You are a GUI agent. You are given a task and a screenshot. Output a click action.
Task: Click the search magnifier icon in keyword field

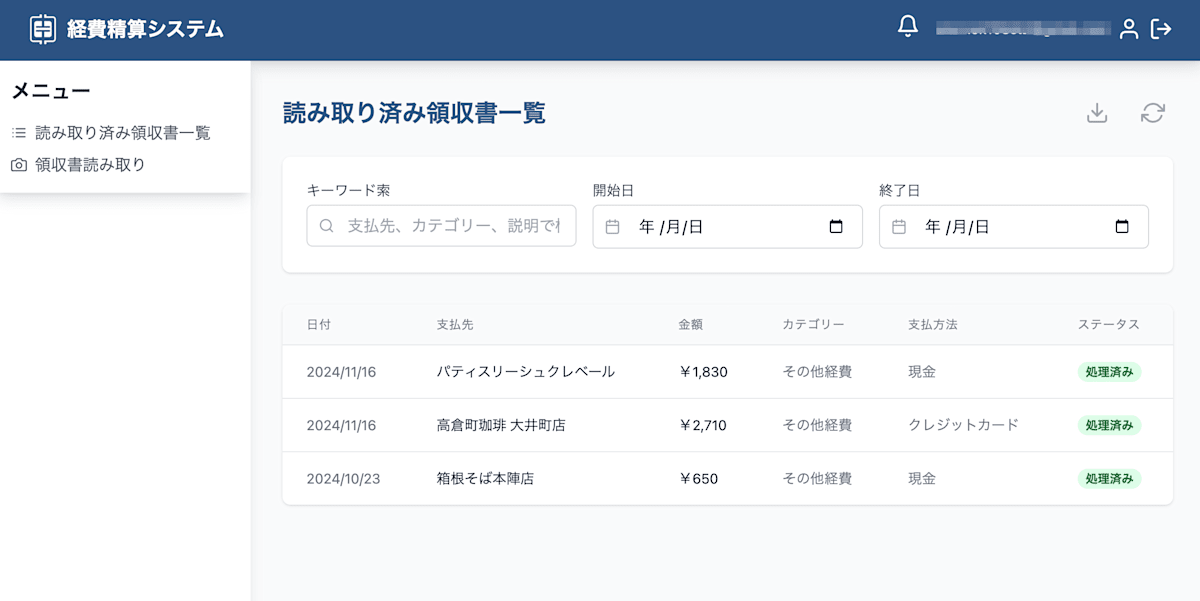pos(326,226)
